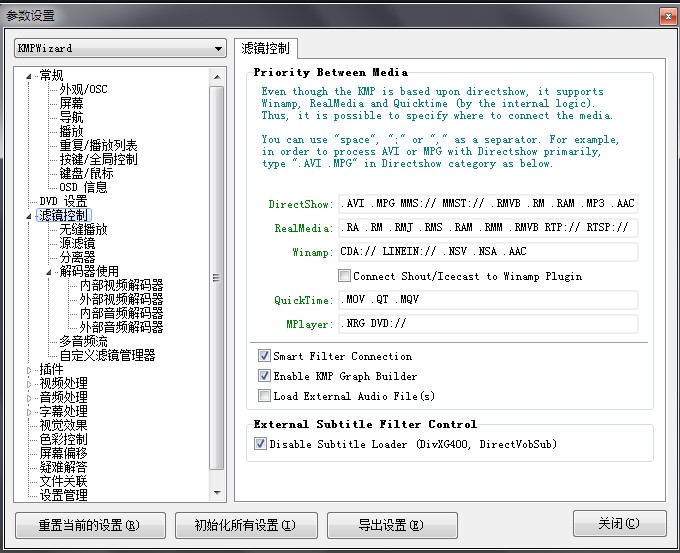Open 外部视频解码器 settings
This screenshot has width=680, height=553.
pos(121,299)
